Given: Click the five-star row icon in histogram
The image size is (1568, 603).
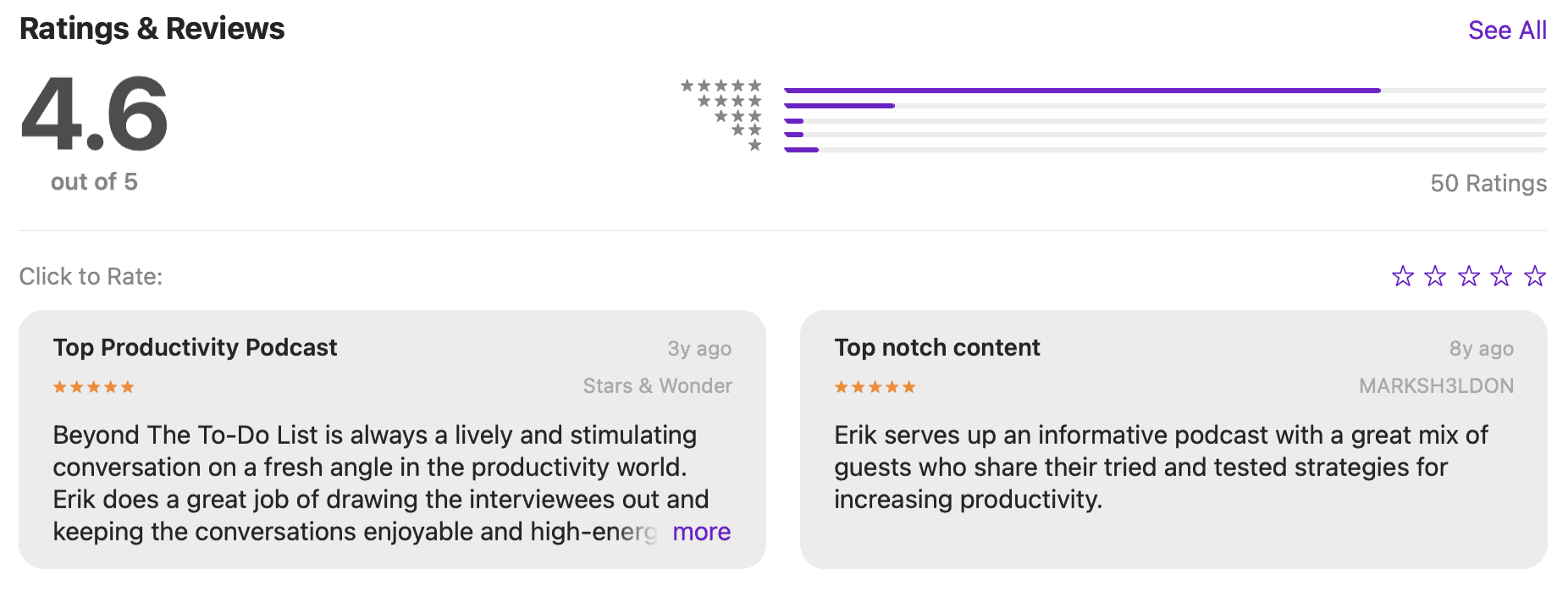Looking at the screenshot, I should [721, 86].
